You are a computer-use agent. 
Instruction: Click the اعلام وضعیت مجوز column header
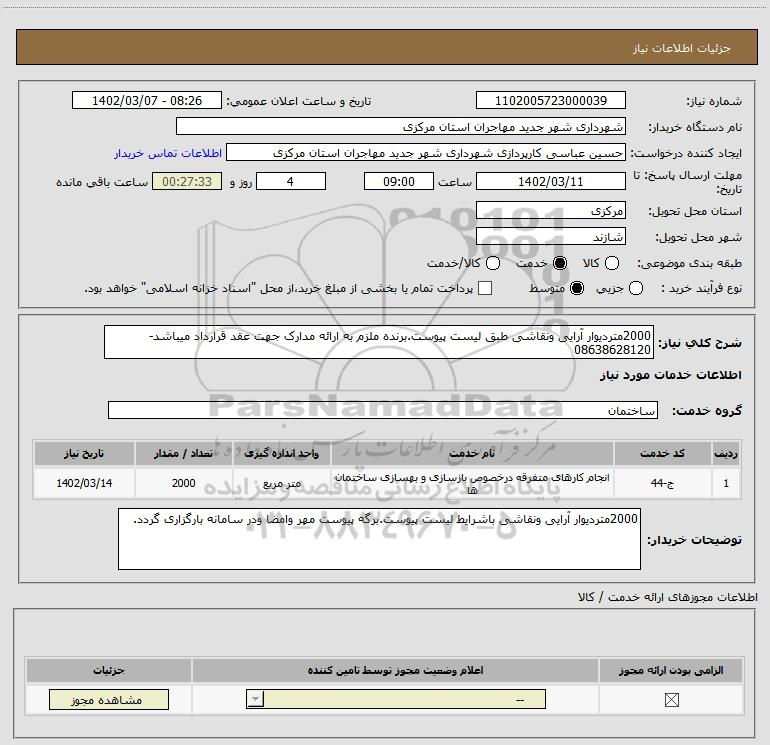[395, 670]
